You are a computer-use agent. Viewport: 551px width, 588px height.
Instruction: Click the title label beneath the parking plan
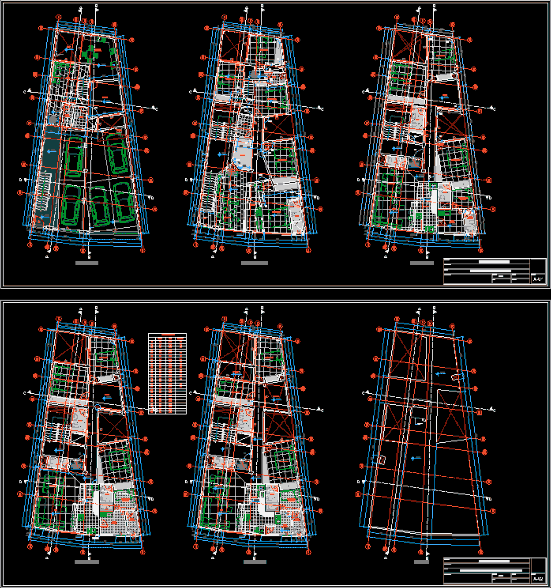(x=87, y=263)
